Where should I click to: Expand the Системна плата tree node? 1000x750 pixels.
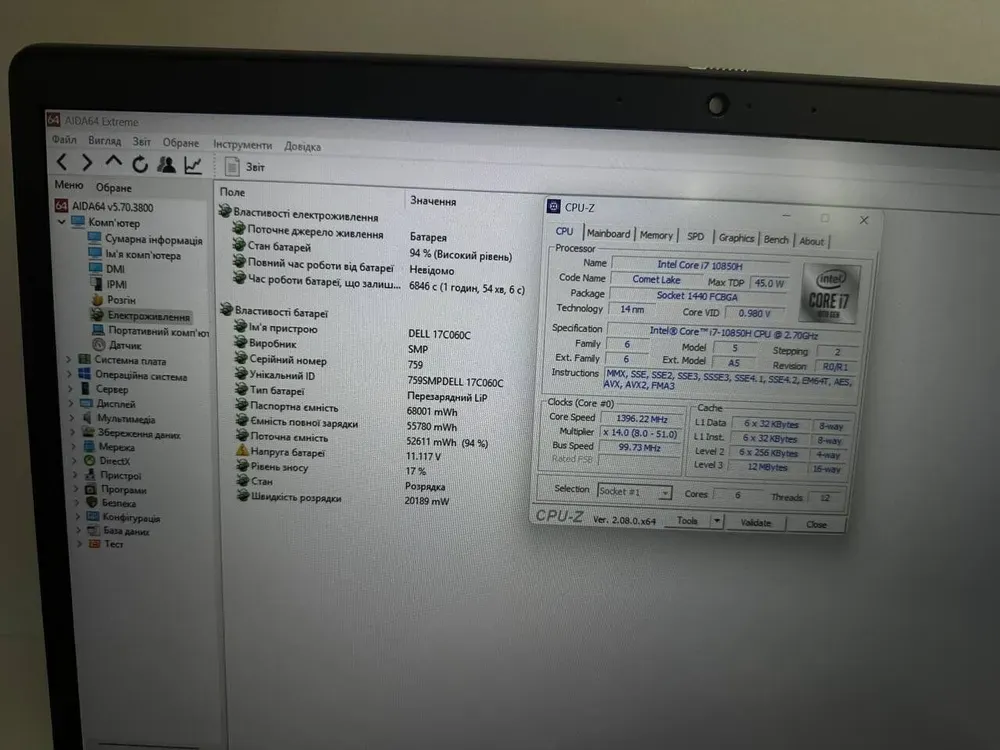(69, 360)
